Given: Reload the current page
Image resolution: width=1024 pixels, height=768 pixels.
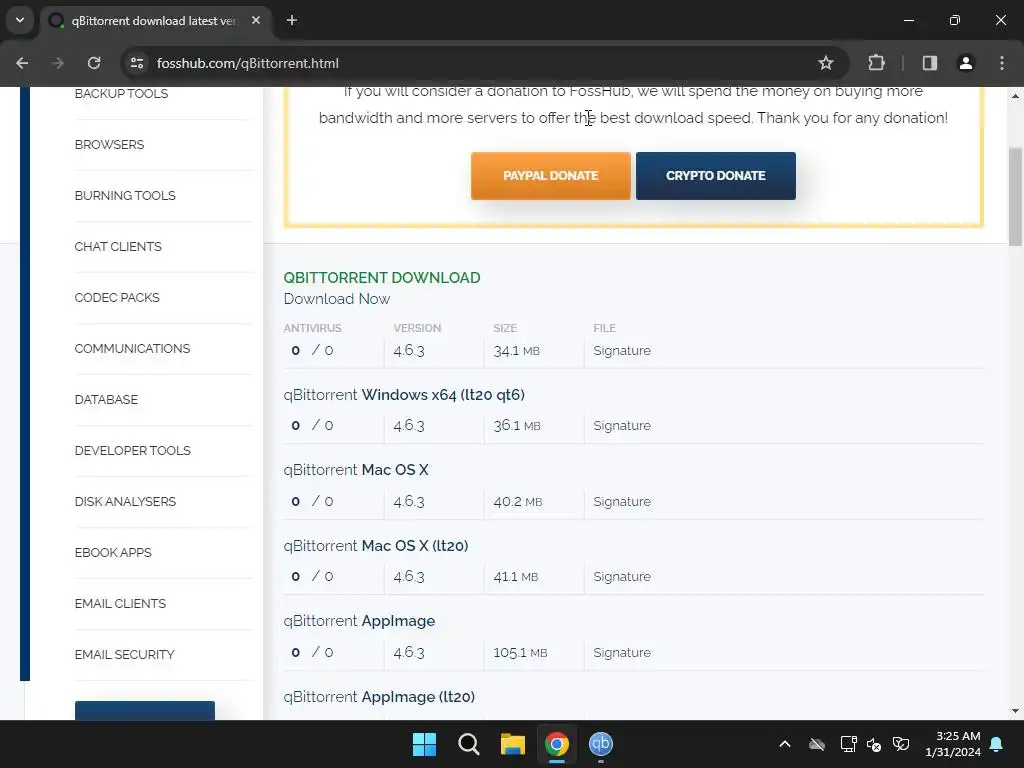Looking at the screenshot, I should tap(94, 63).
